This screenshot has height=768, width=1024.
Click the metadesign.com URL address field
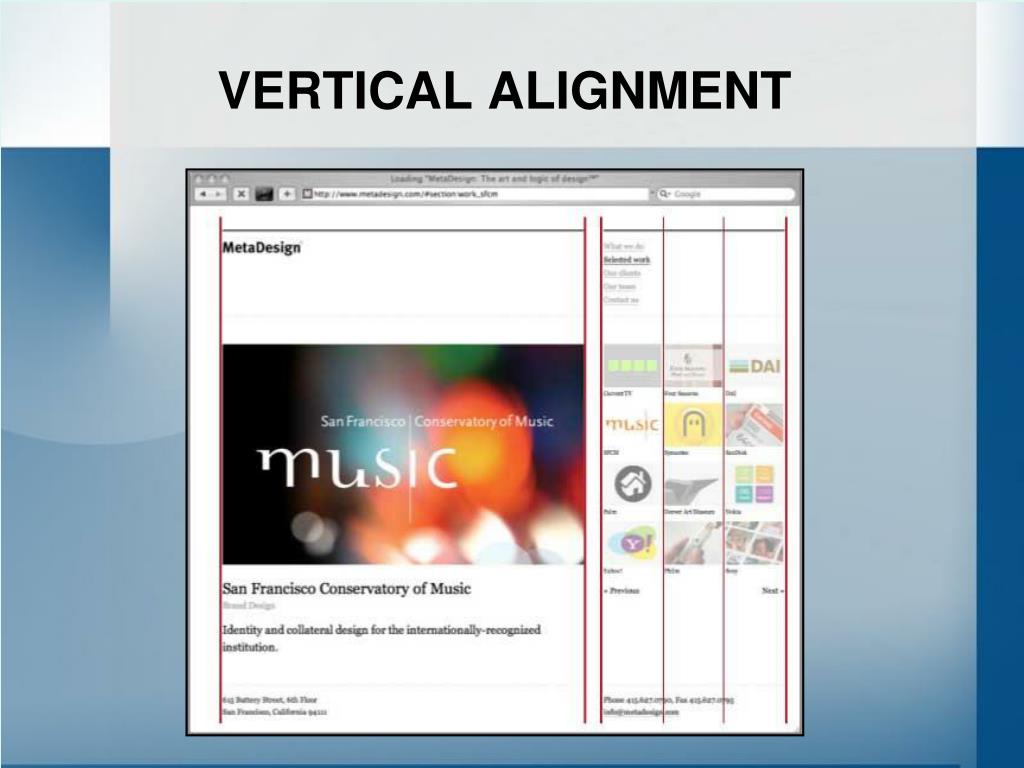point(475,194)
